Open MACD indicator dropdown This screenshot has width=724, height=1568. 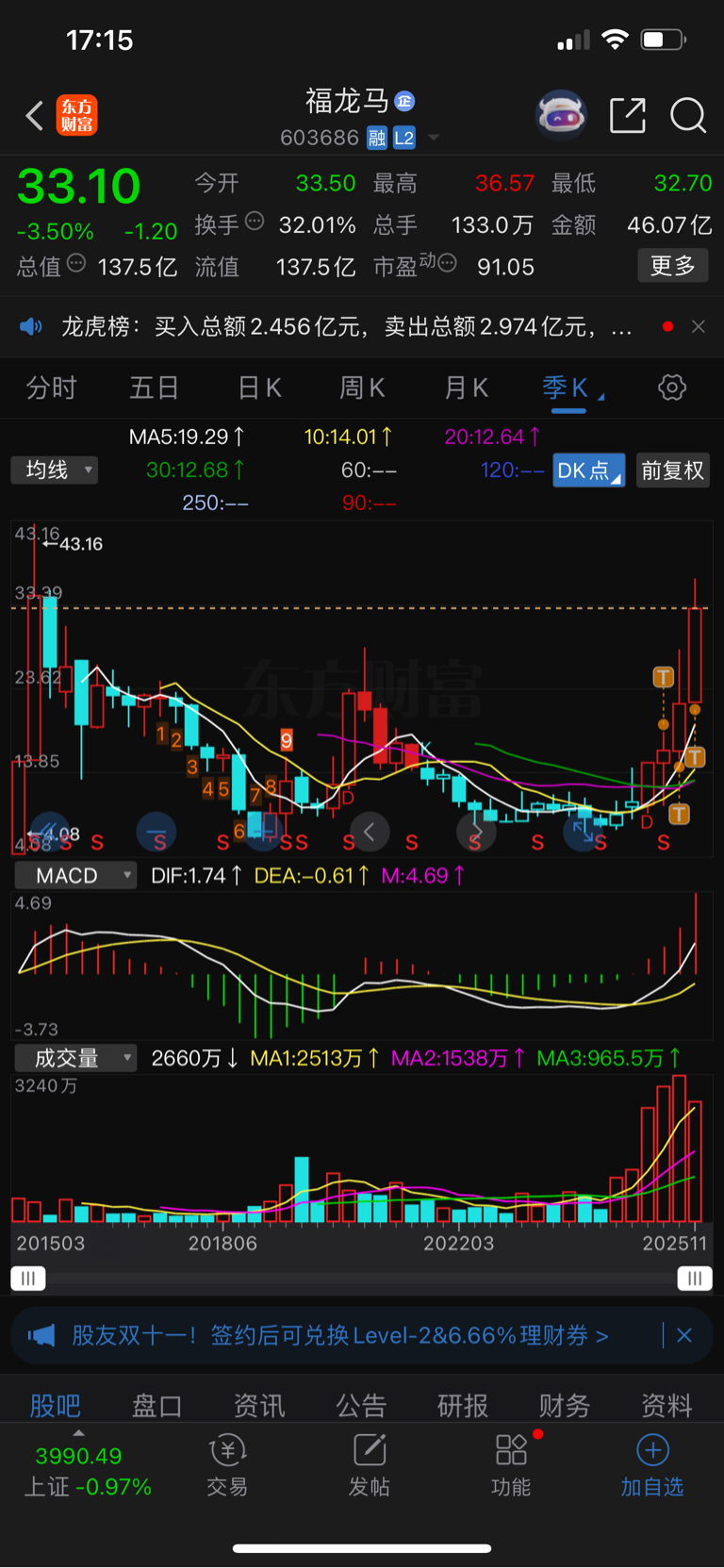(x=75, y=876)
